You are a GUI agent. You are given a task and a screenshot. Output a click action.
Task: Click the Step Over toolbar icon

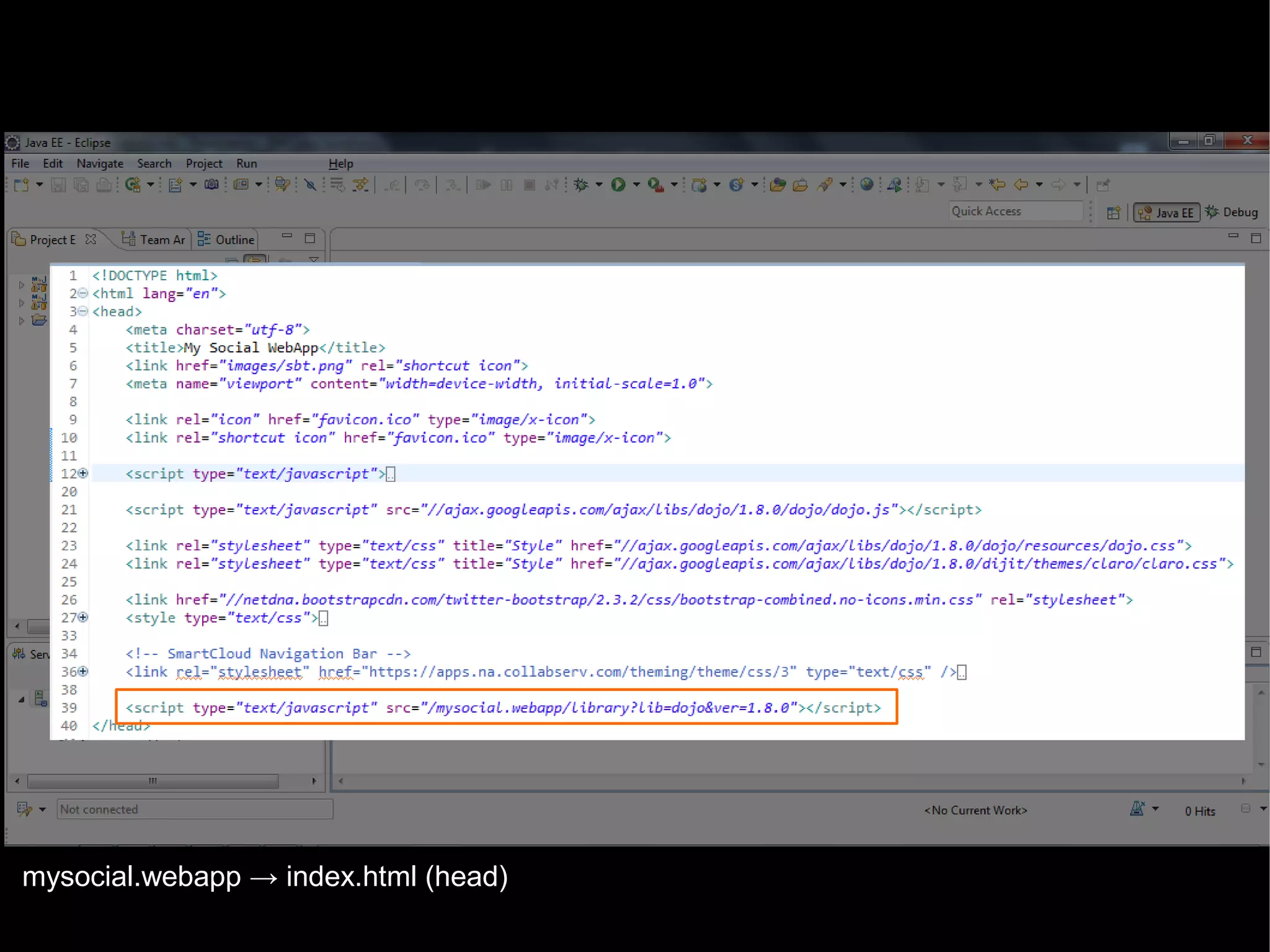[422, 185]
